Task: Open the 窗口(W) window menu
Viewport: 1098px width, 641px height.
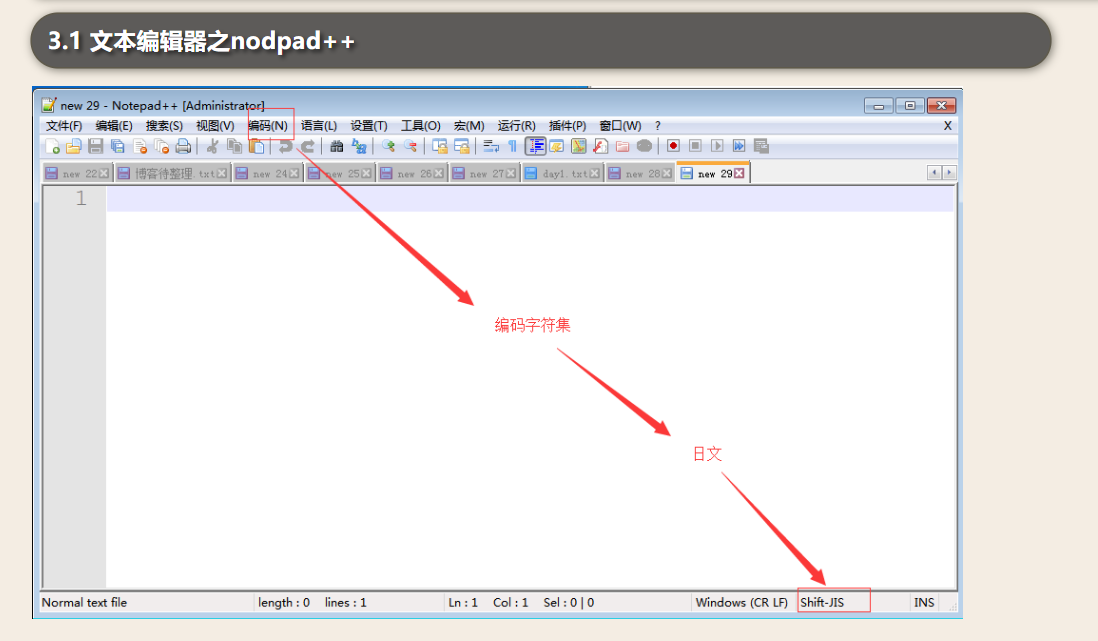Action: [620, 125]
